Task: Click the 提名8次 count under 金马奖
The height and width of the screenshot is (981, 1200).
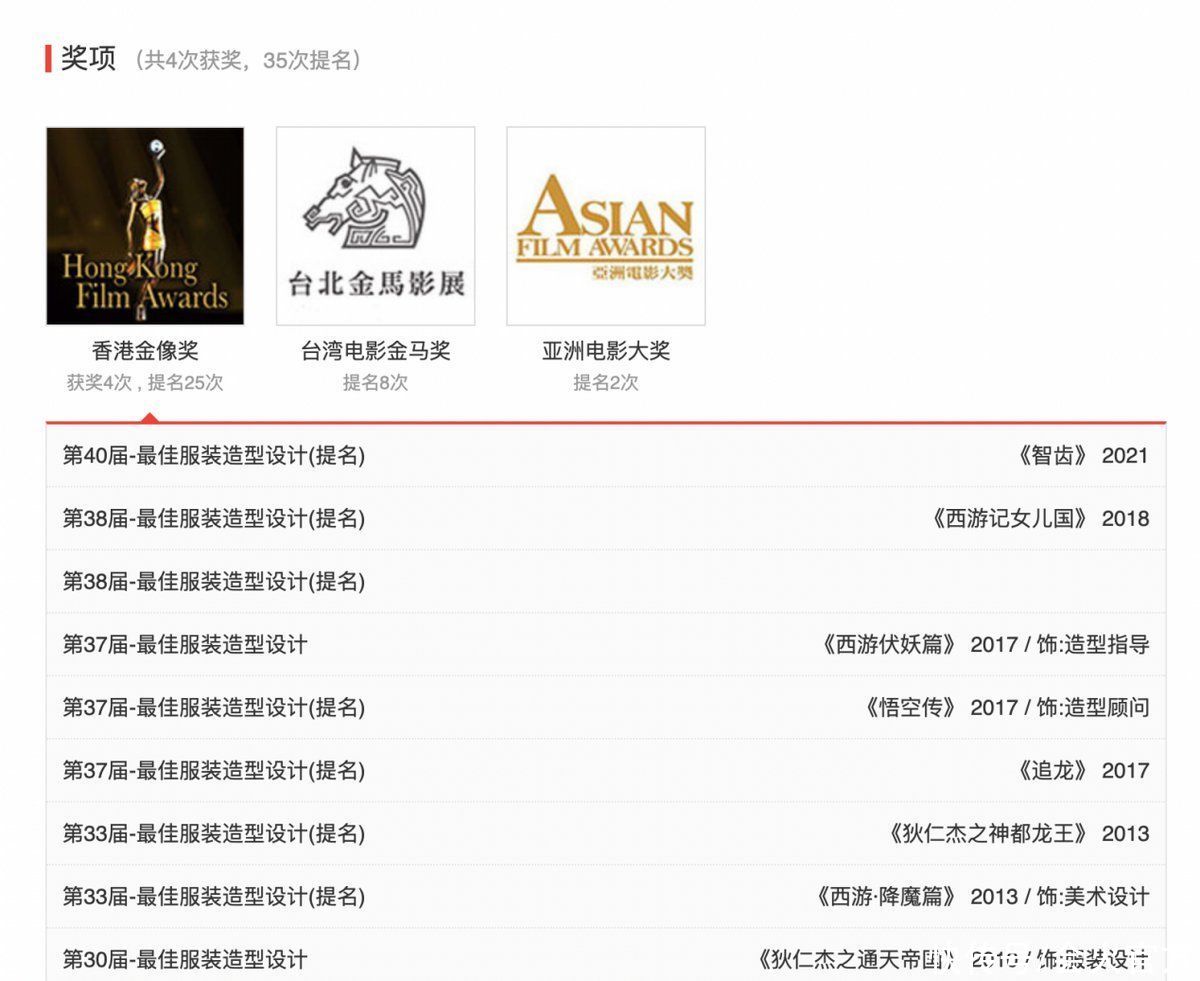Action: (375, 383)
